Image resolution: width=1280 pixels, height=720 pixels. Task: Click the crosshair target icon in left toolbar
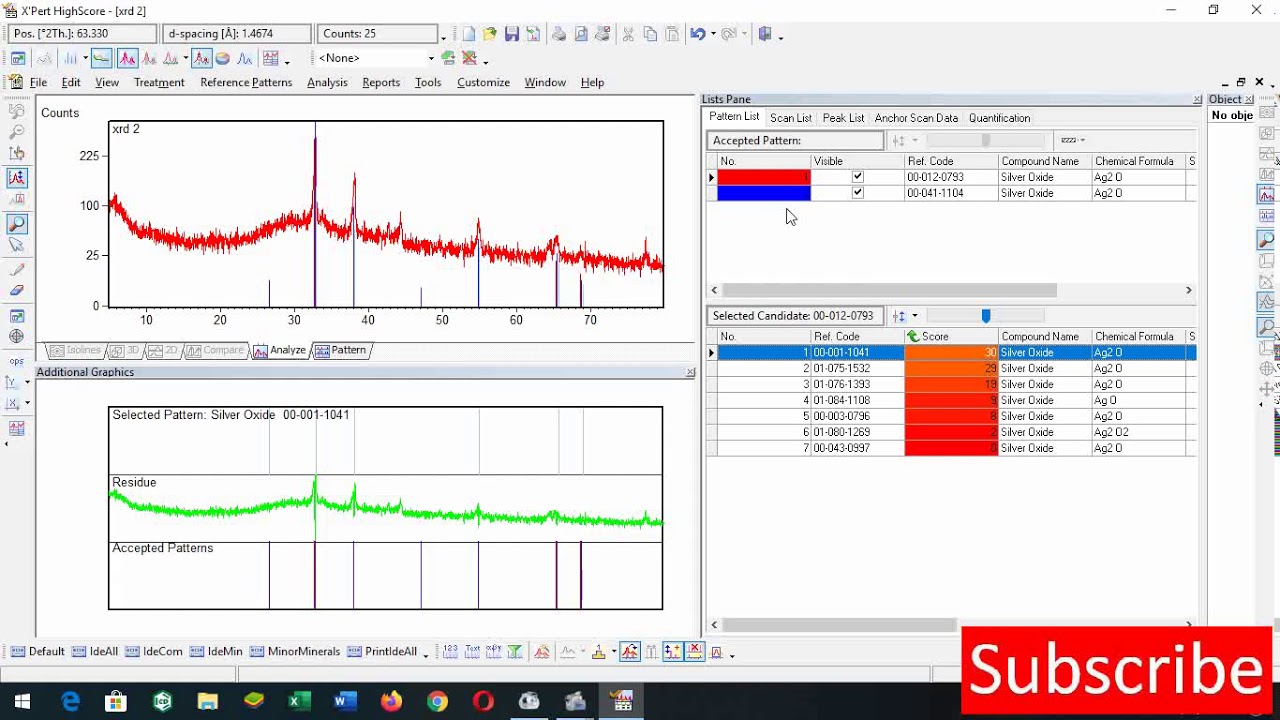17,337
